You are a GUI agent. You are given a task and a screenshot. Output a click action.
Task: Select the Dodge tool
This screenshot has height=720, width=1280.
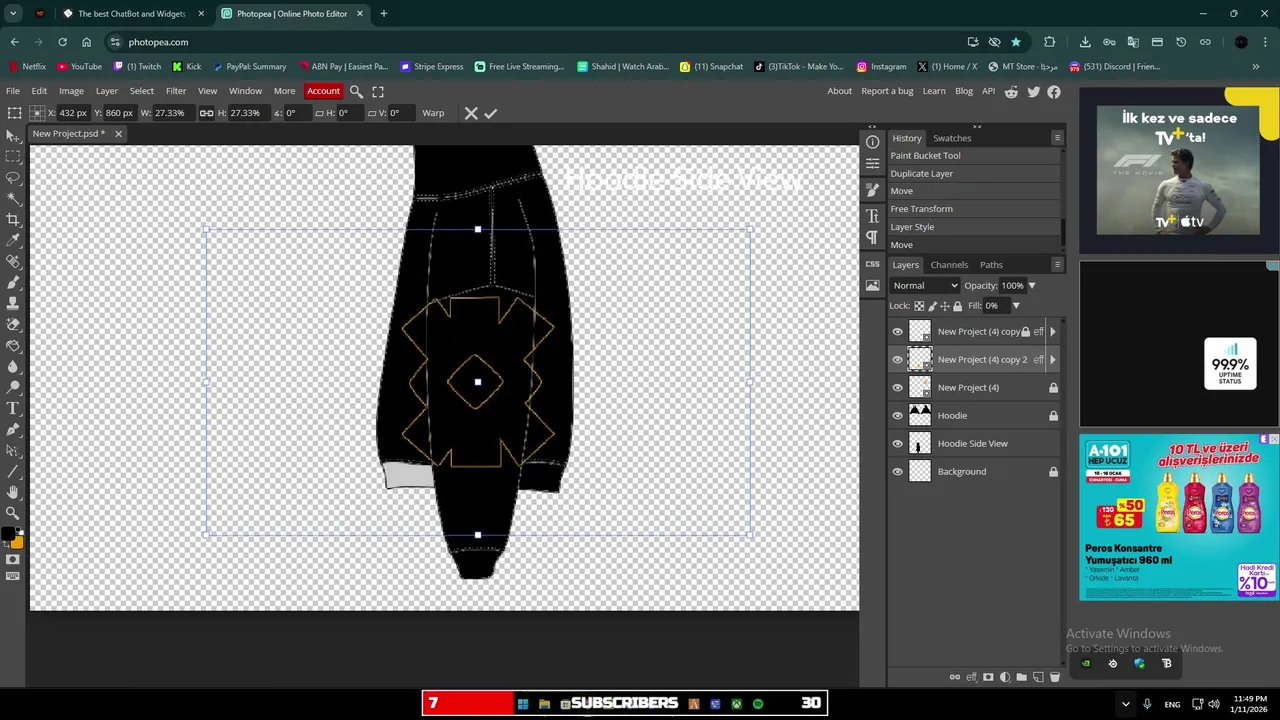pyautogui.click(x=13, y=388)
